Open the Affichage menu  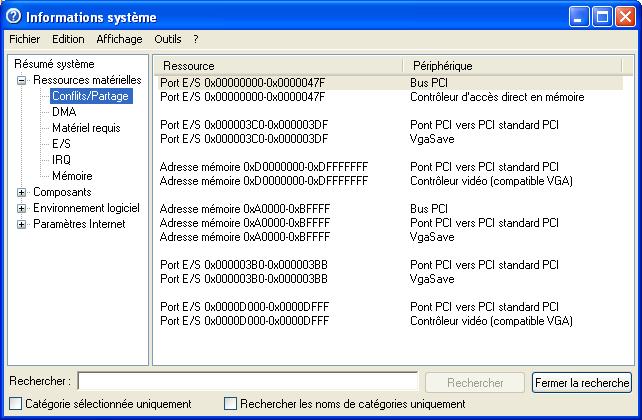pos(119,39)
